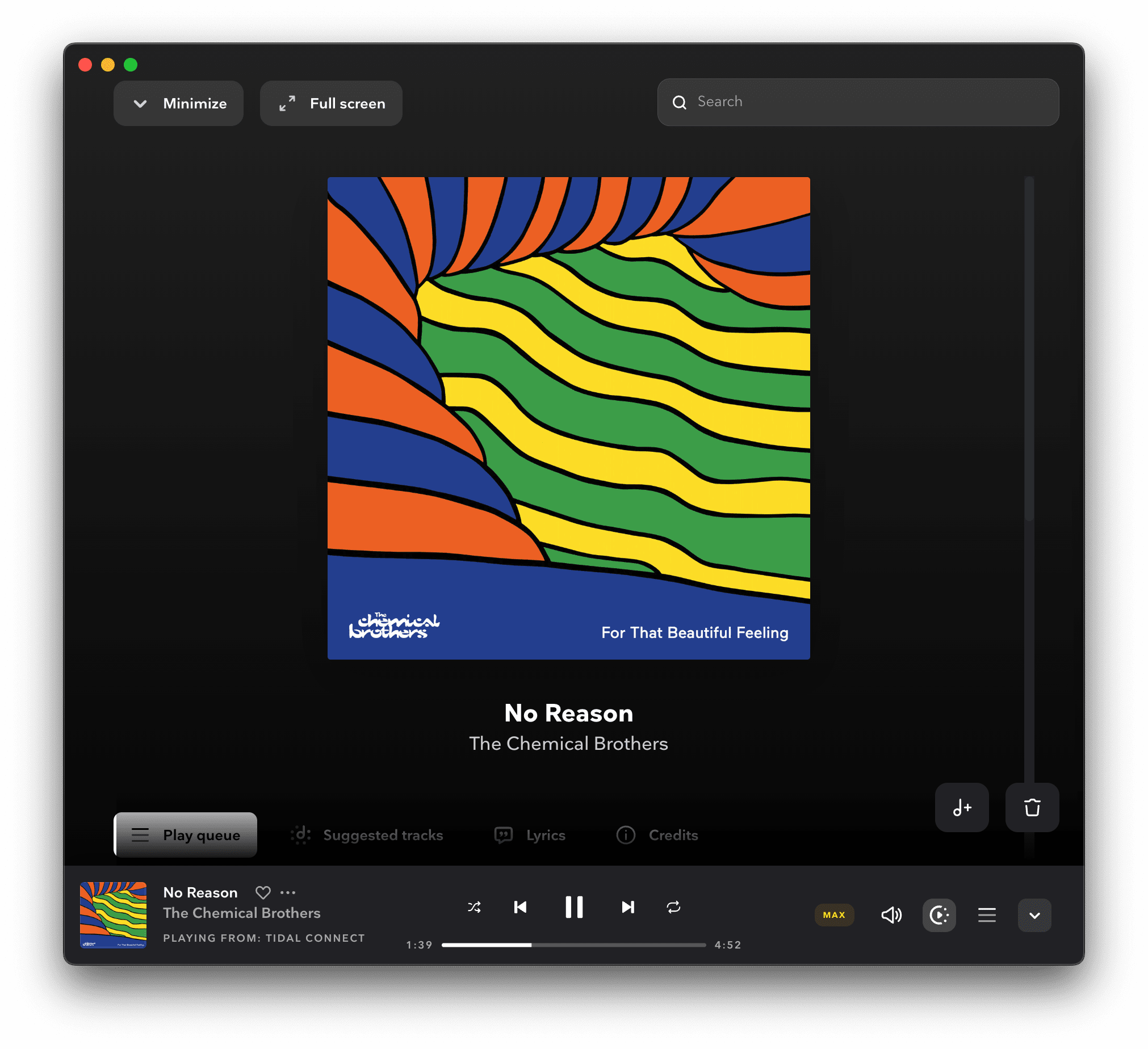Image resolution: width=1148 pixels, height=1049 pixels.
Task: Skip to previous track
Action: (520, 907)
